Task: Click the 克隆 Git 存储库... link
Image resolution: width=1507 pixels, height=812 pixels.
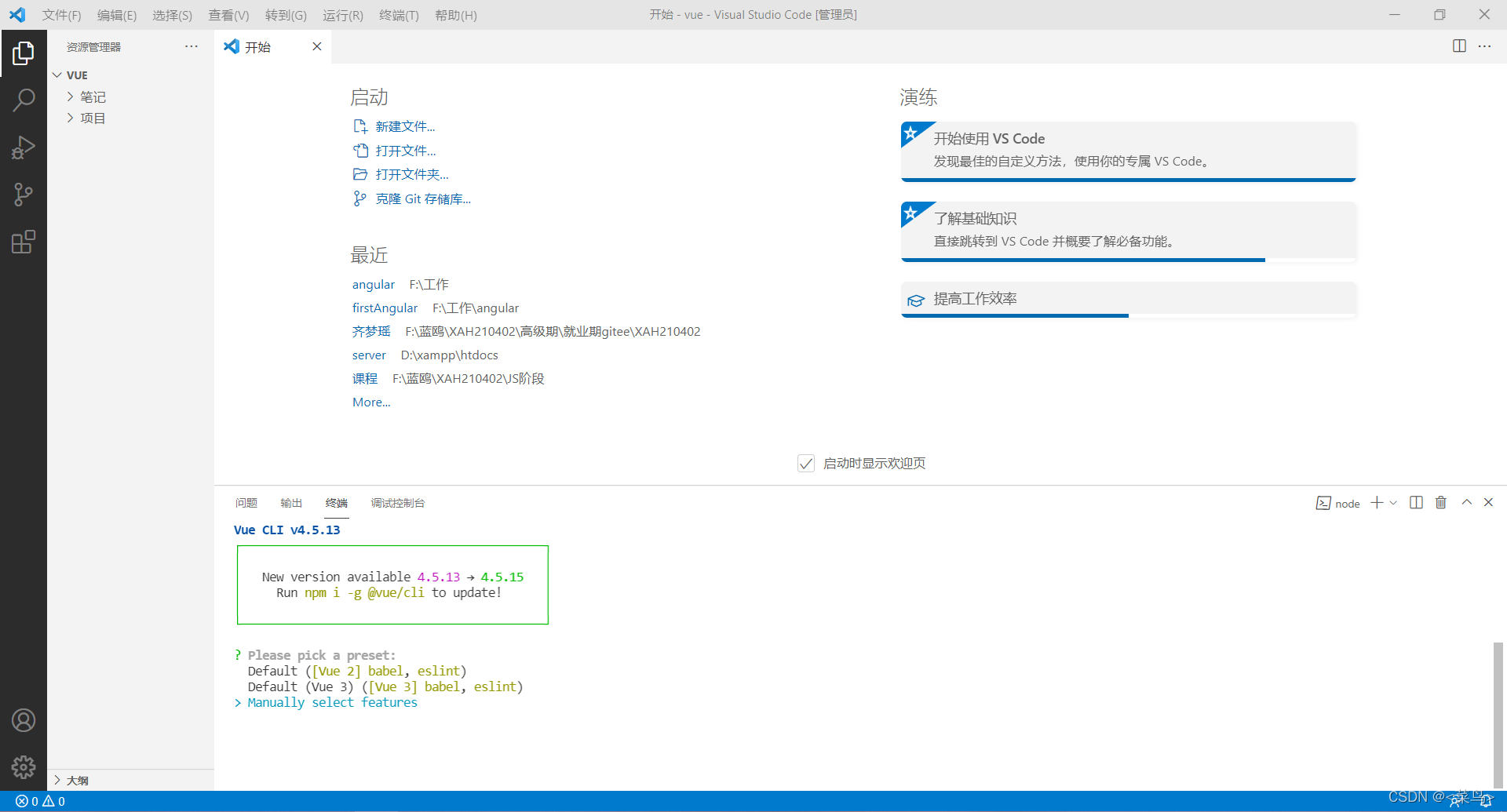Action: coord(423,198)
